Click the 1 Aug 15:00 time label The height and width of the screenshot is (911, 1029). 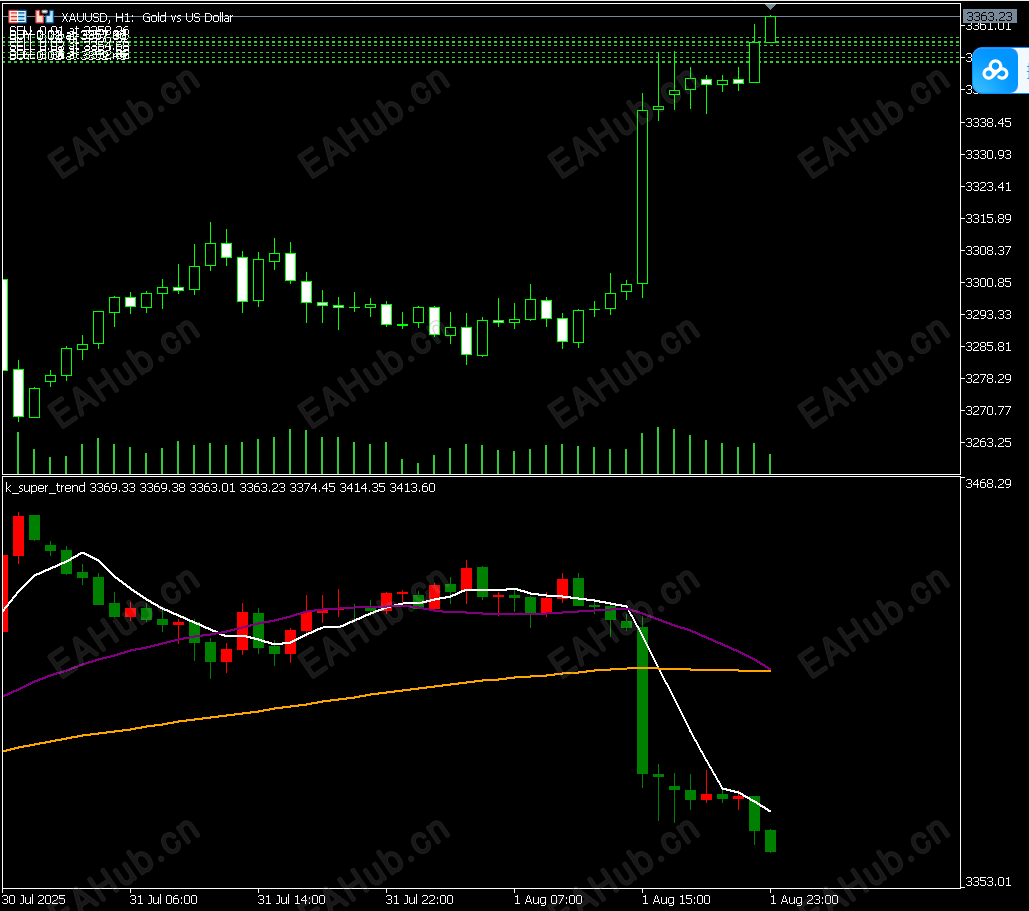(x=676, y=900)
